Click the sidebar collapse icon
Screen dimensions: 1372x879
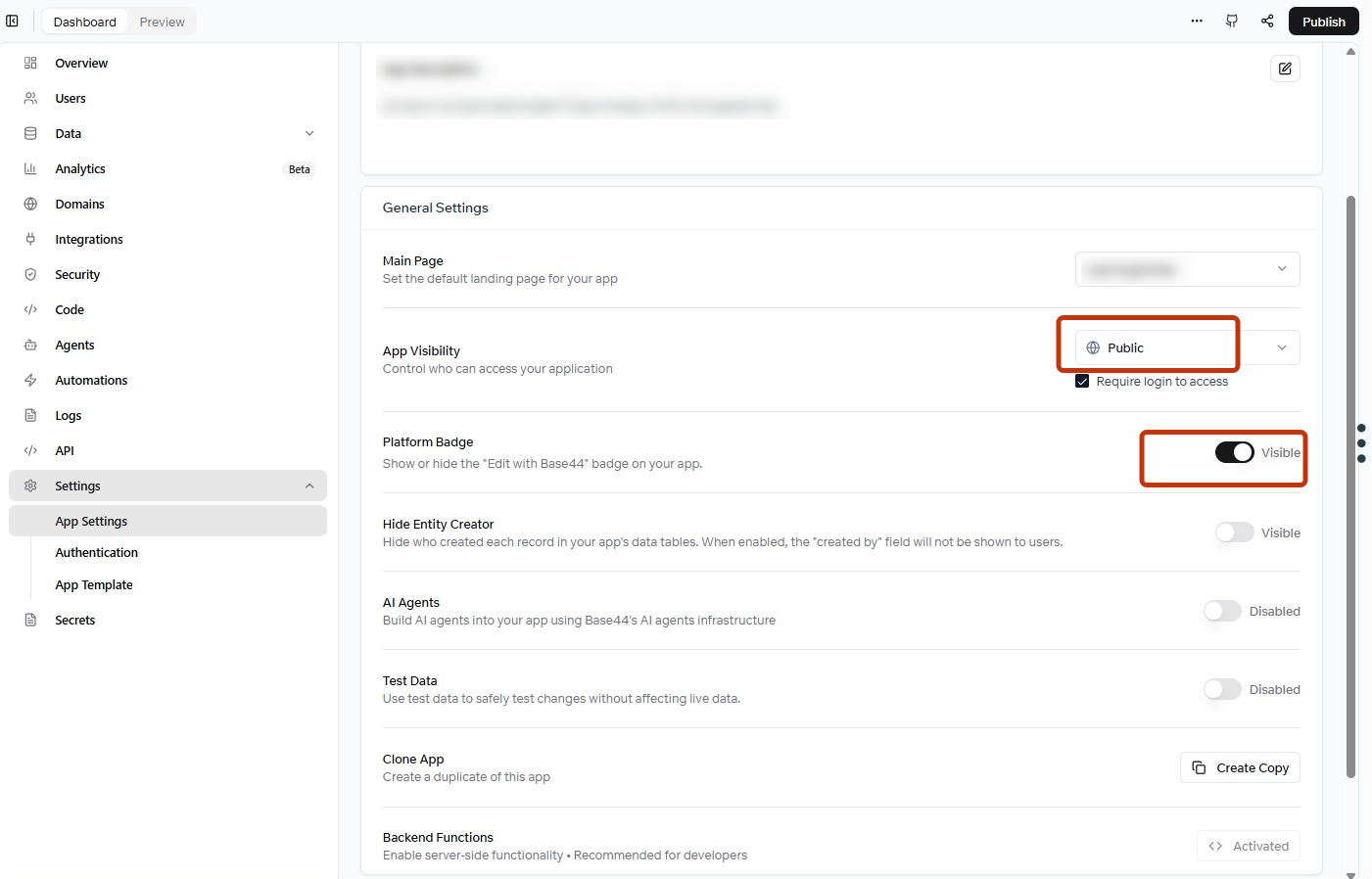coord(13,21)
